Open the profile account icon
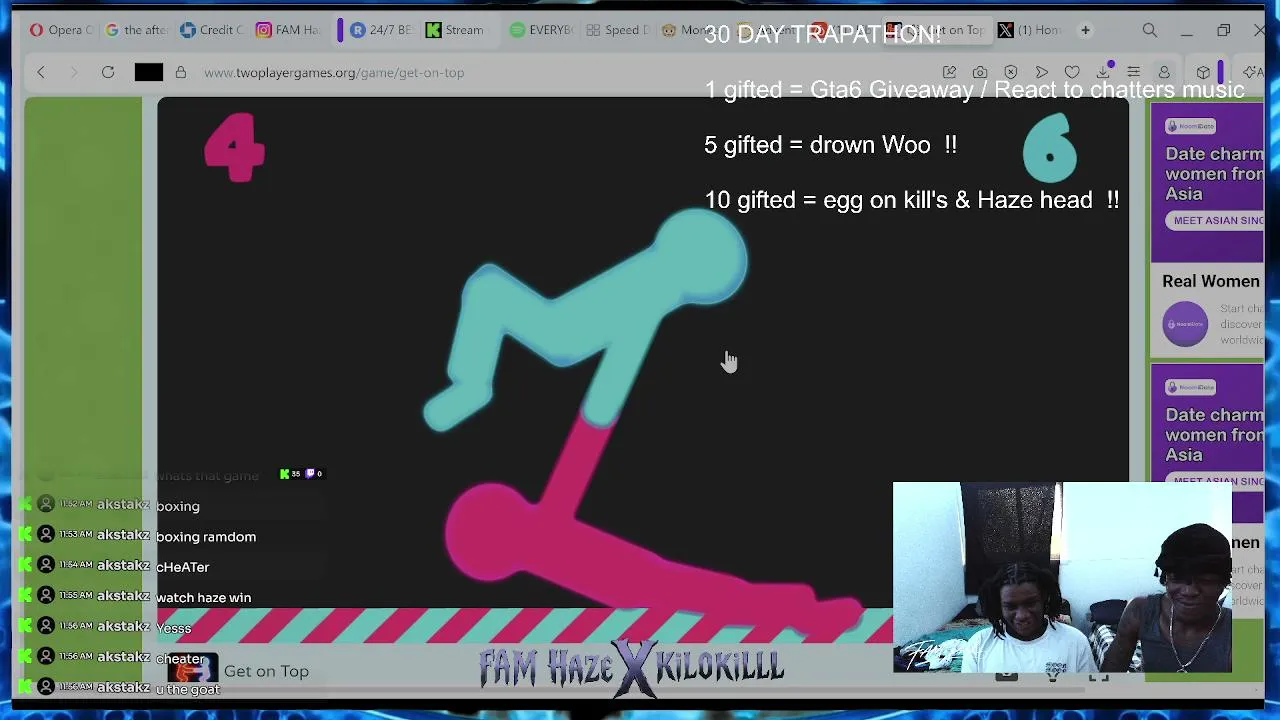This screenshot has height=720, width=1280. click(1164, 72)
